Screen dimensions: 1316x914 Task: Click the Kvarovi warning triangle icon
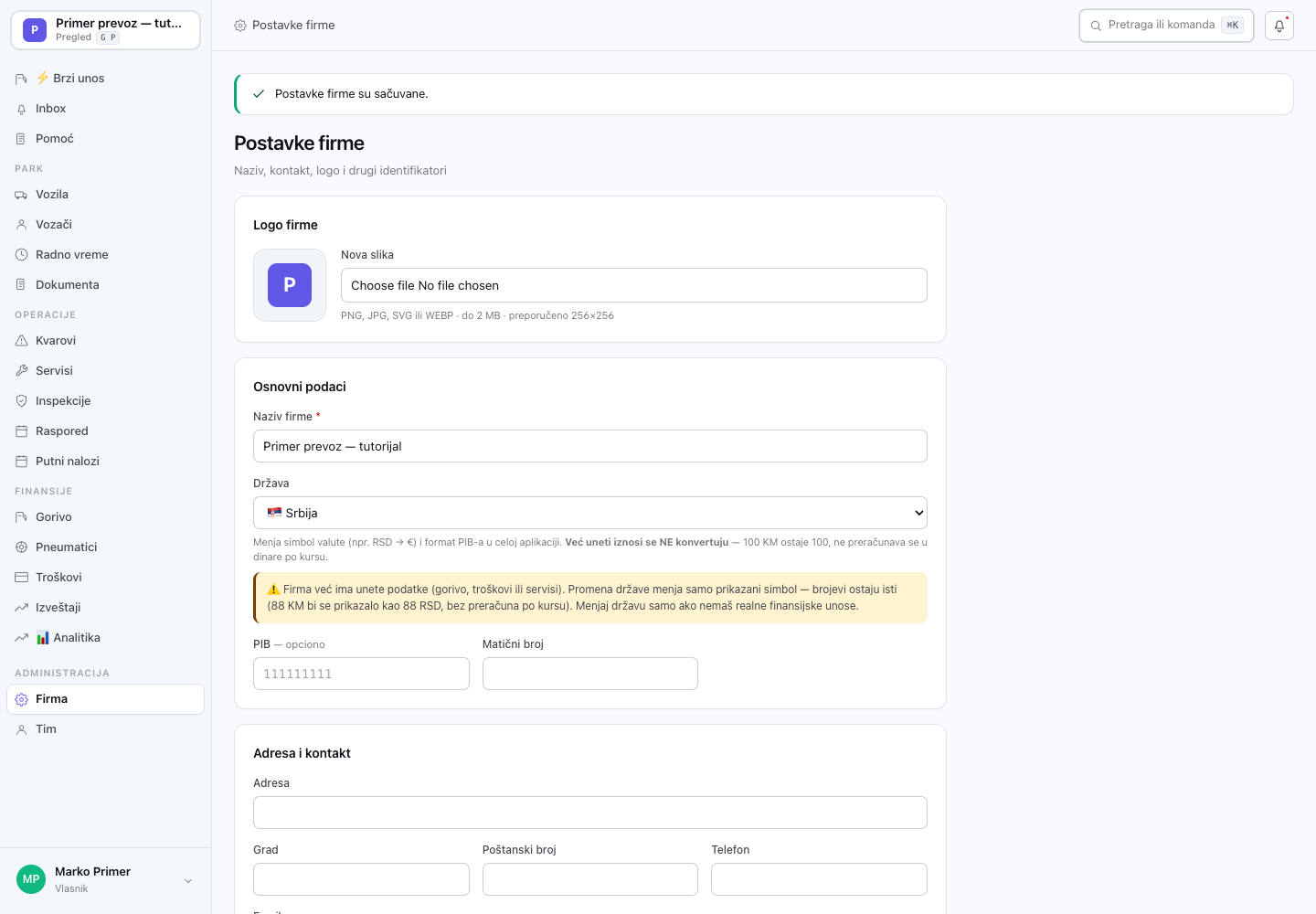point(21,341)
